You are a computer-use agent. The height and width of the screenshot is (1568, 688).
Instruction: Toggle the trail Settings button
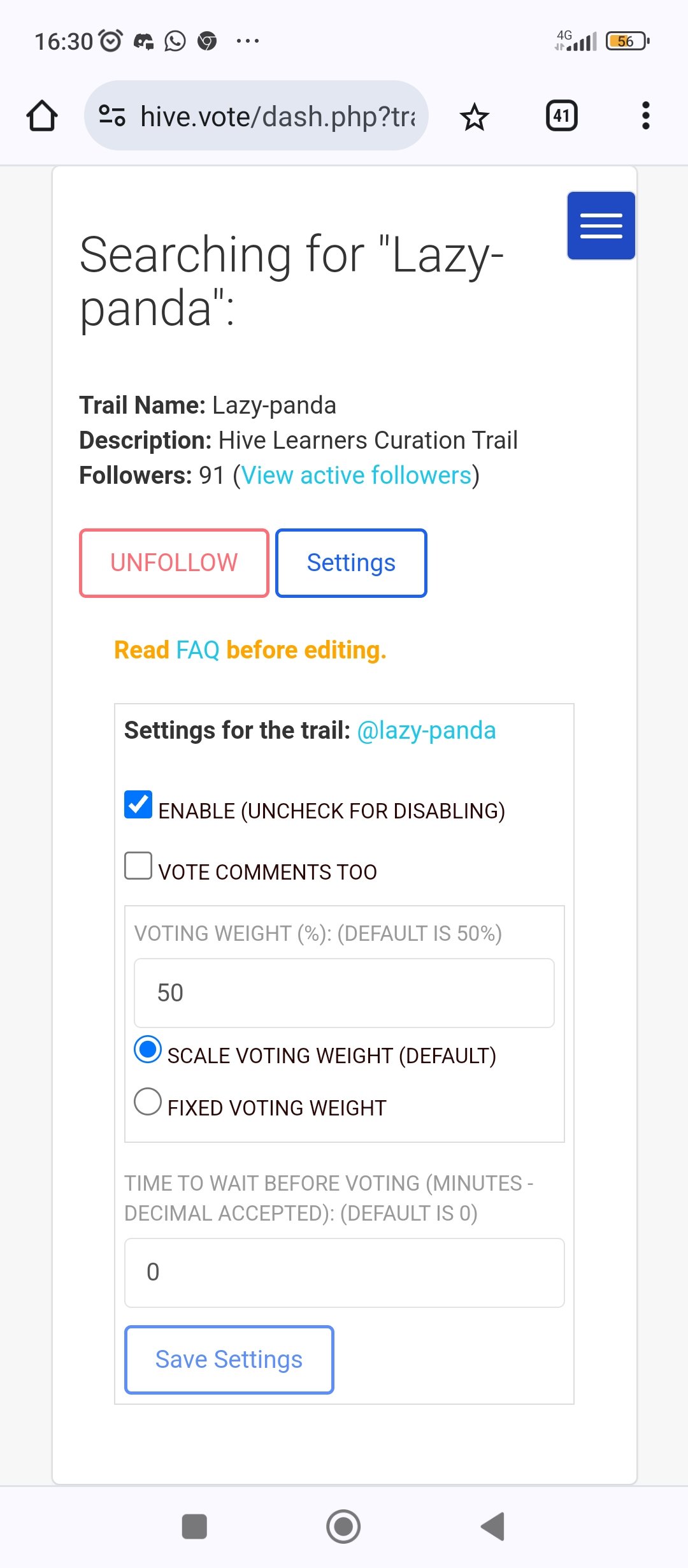(351, 563)
